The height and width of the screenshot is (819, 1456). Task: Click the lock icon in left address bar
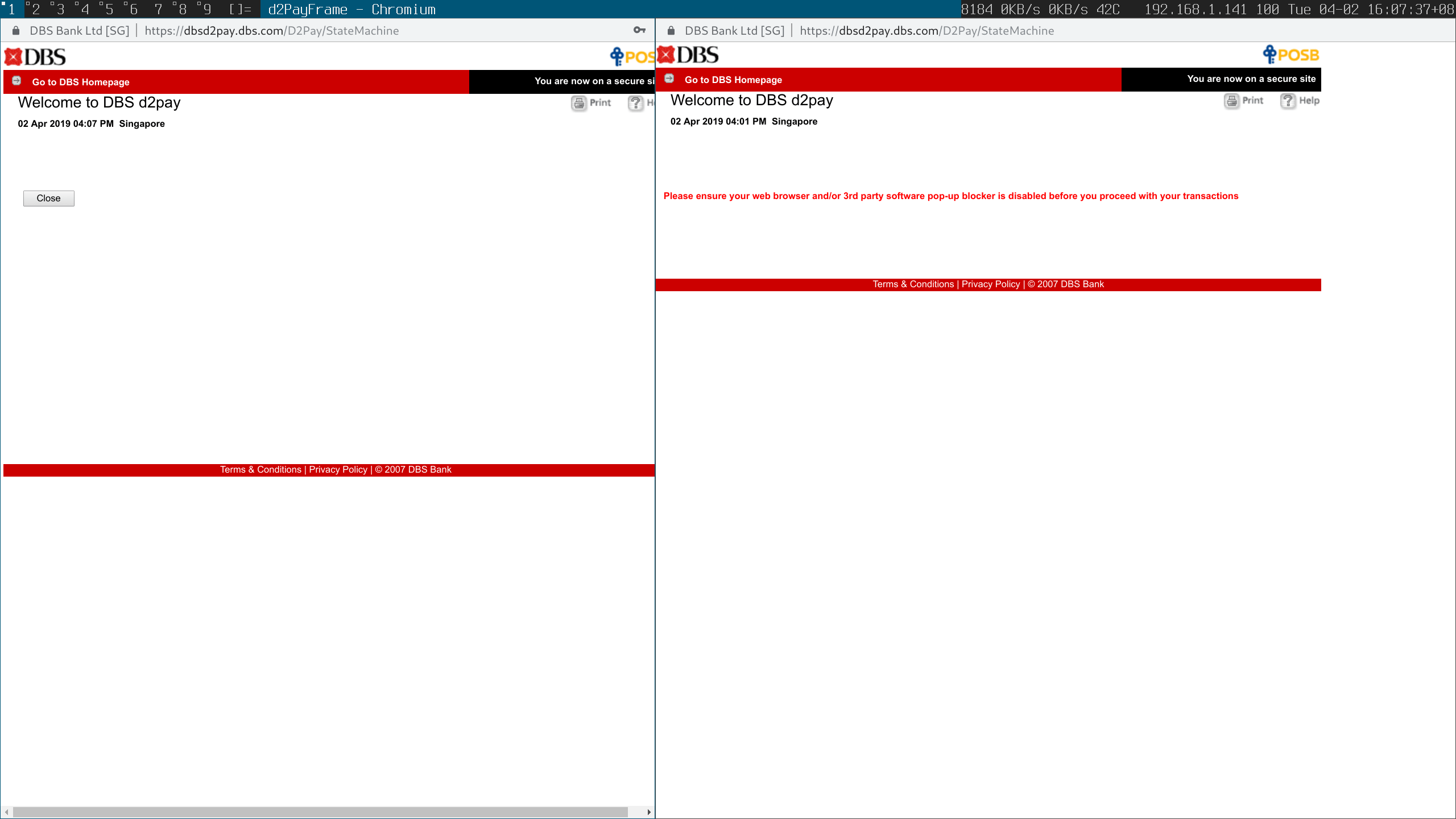point(16,31)
